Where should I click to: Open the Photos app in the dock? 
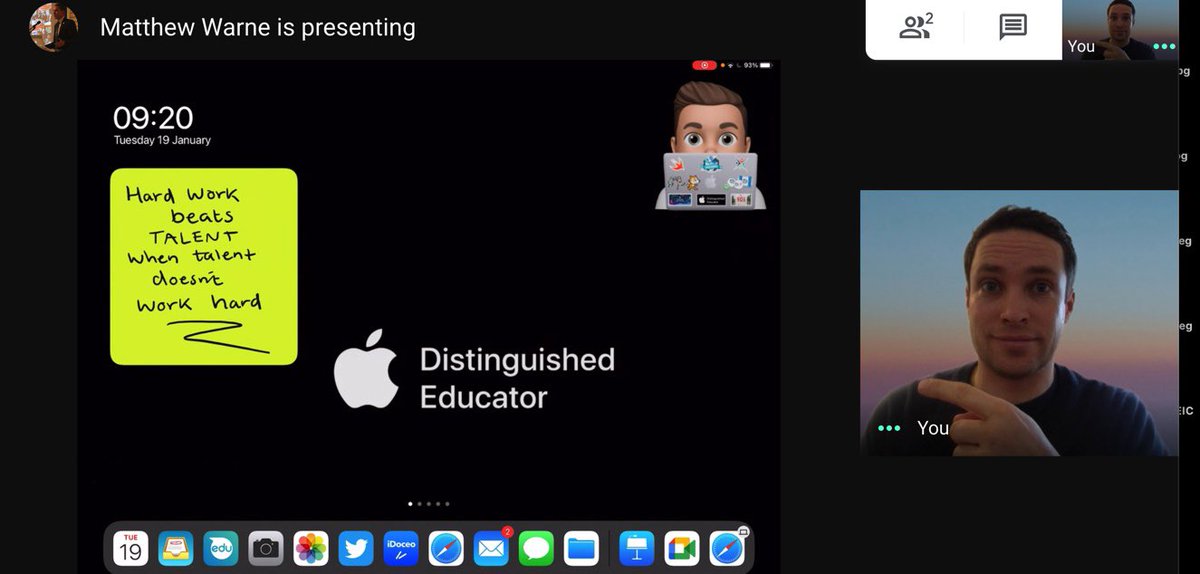[311, 548]
